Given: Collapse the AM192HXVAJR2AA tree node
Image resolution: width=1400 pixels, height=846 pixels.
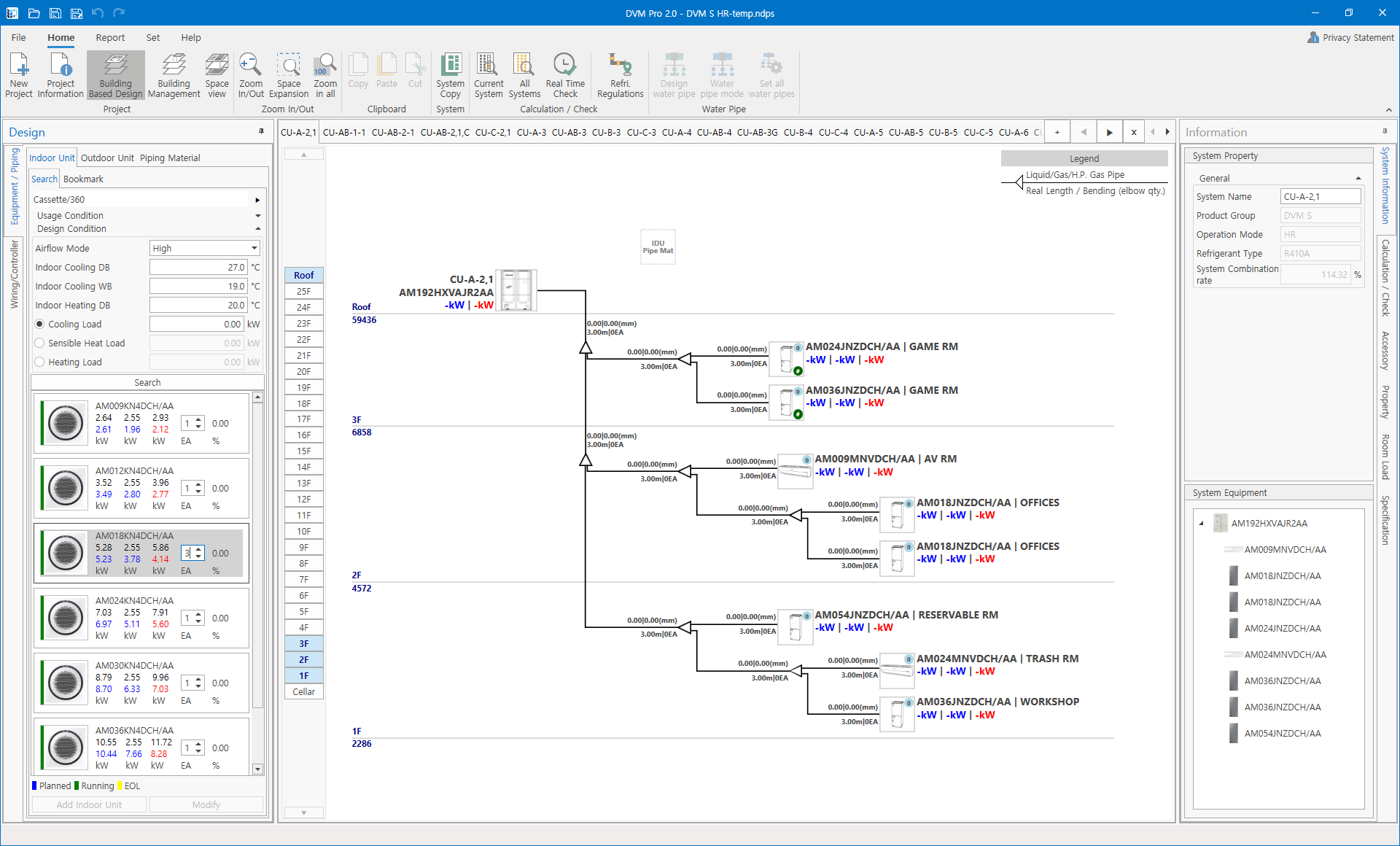Looking at the screenshot, I should pyautogui.click(x=1202, y=523).
